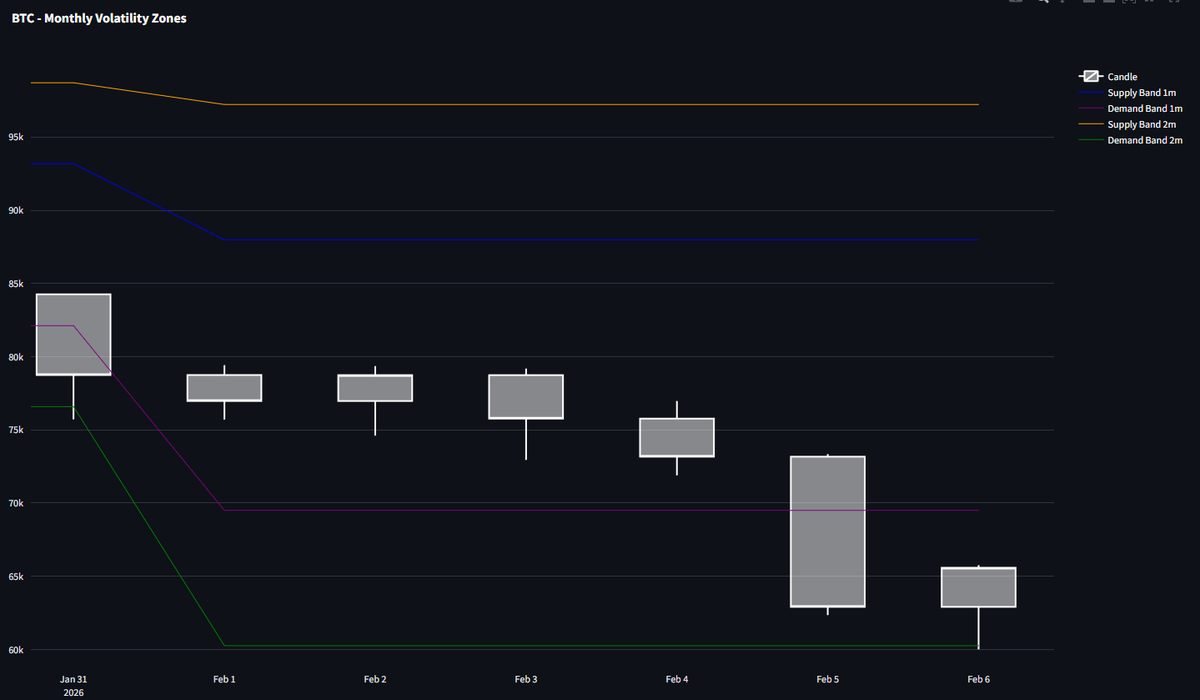Hide the Demand Band 1m trace
The image size is (1200, 700).
(1145, 108)
